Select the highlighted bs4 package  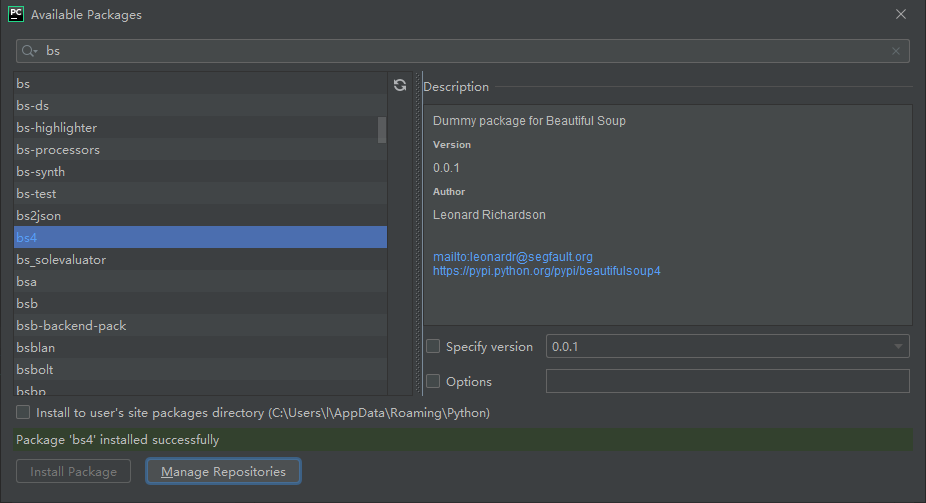[x=200, y=237]
